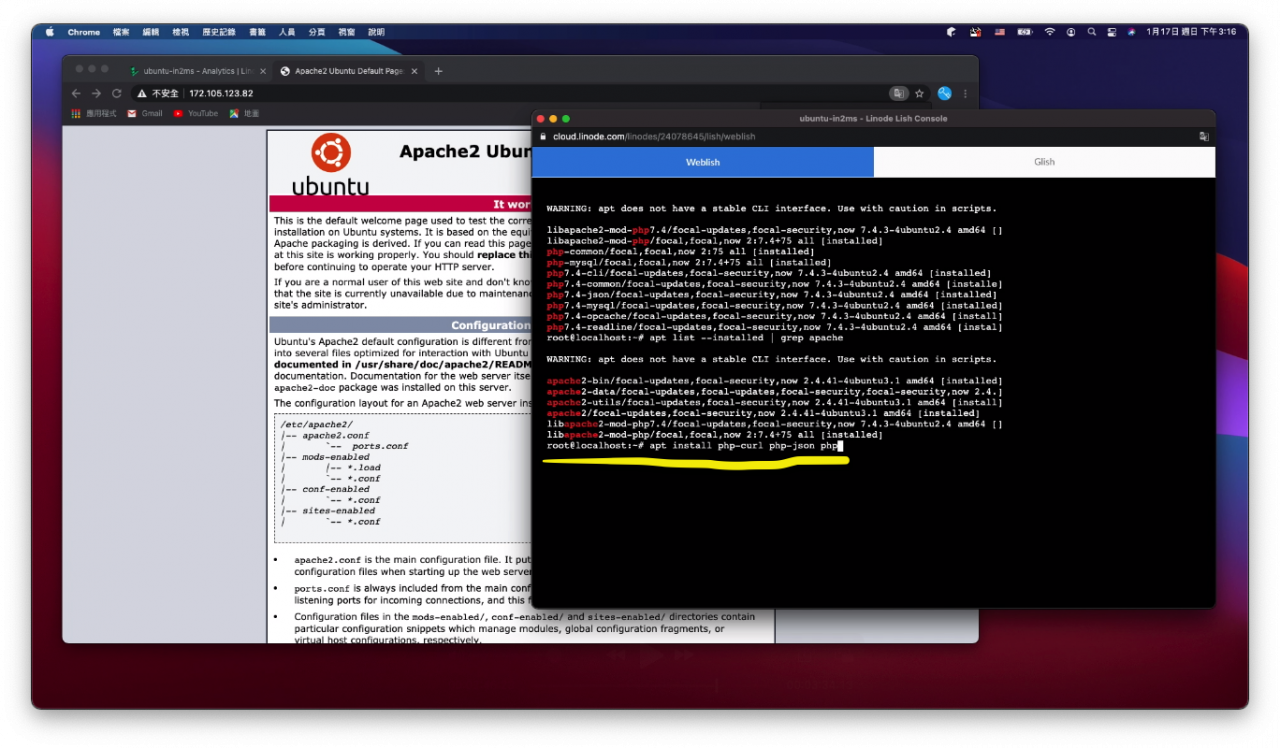Viewport: 1280px width, 748px height.
Task: Bookmark this page with star icon
Action: (919, 93)
